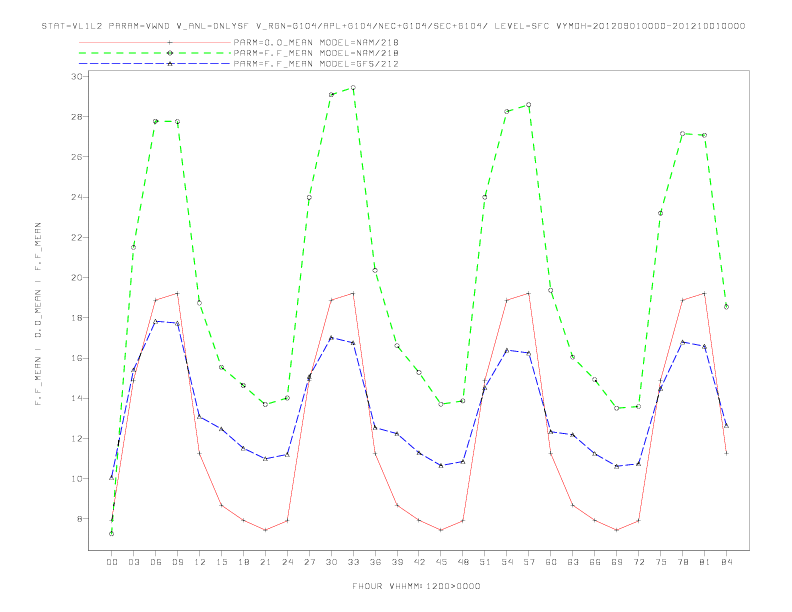This screenshot has width=792, height=612.
Task: Click blue GFS triangle marker at hour 00
Action: coord(112,477)
